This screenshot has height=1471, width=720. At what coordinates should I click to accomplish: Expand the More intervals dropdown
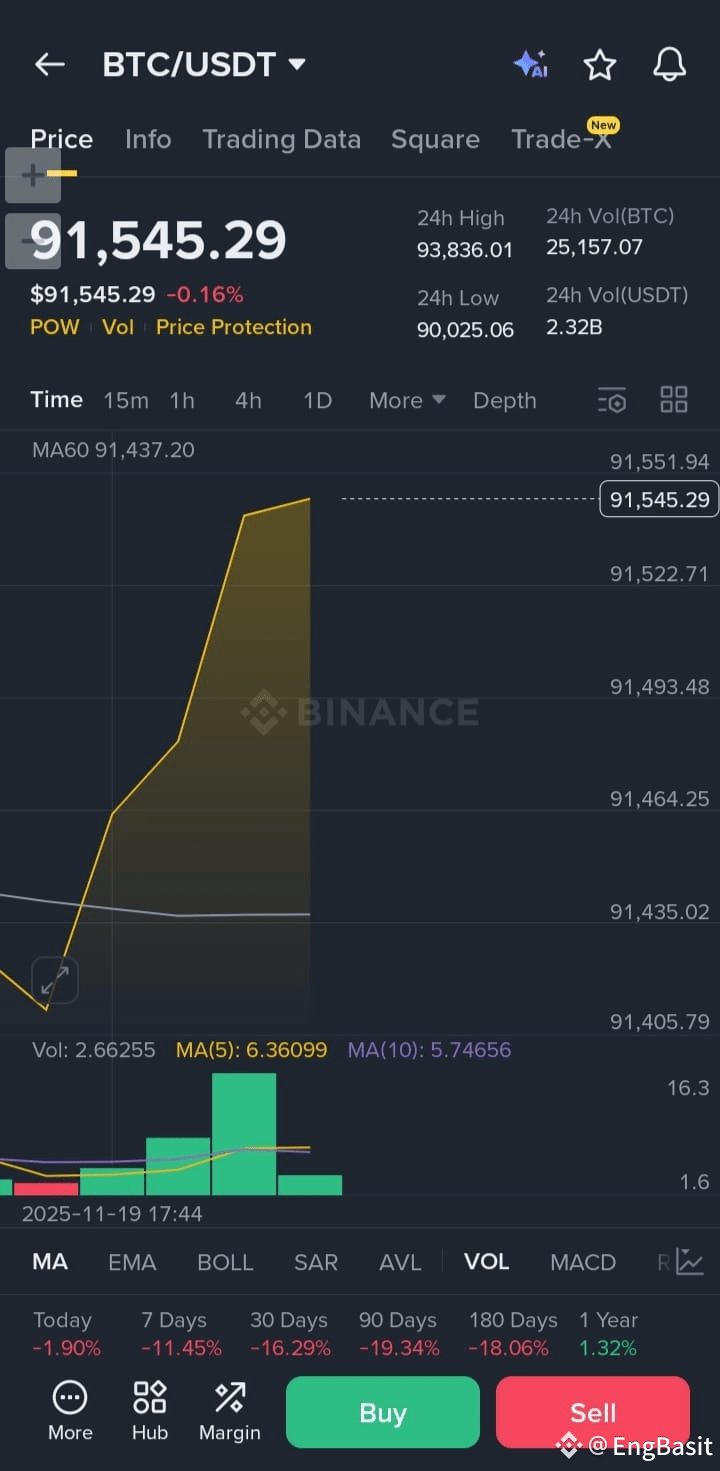[x=407, y=400]
